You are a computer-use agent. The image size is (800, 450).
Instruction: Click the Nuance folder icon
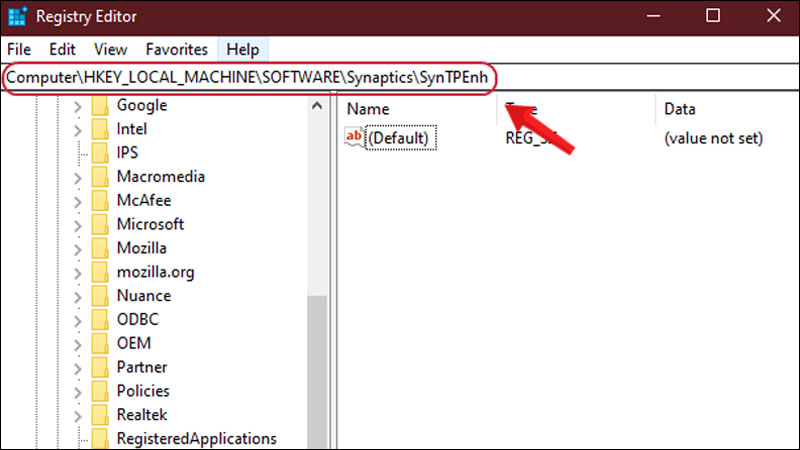pos(100,296)
